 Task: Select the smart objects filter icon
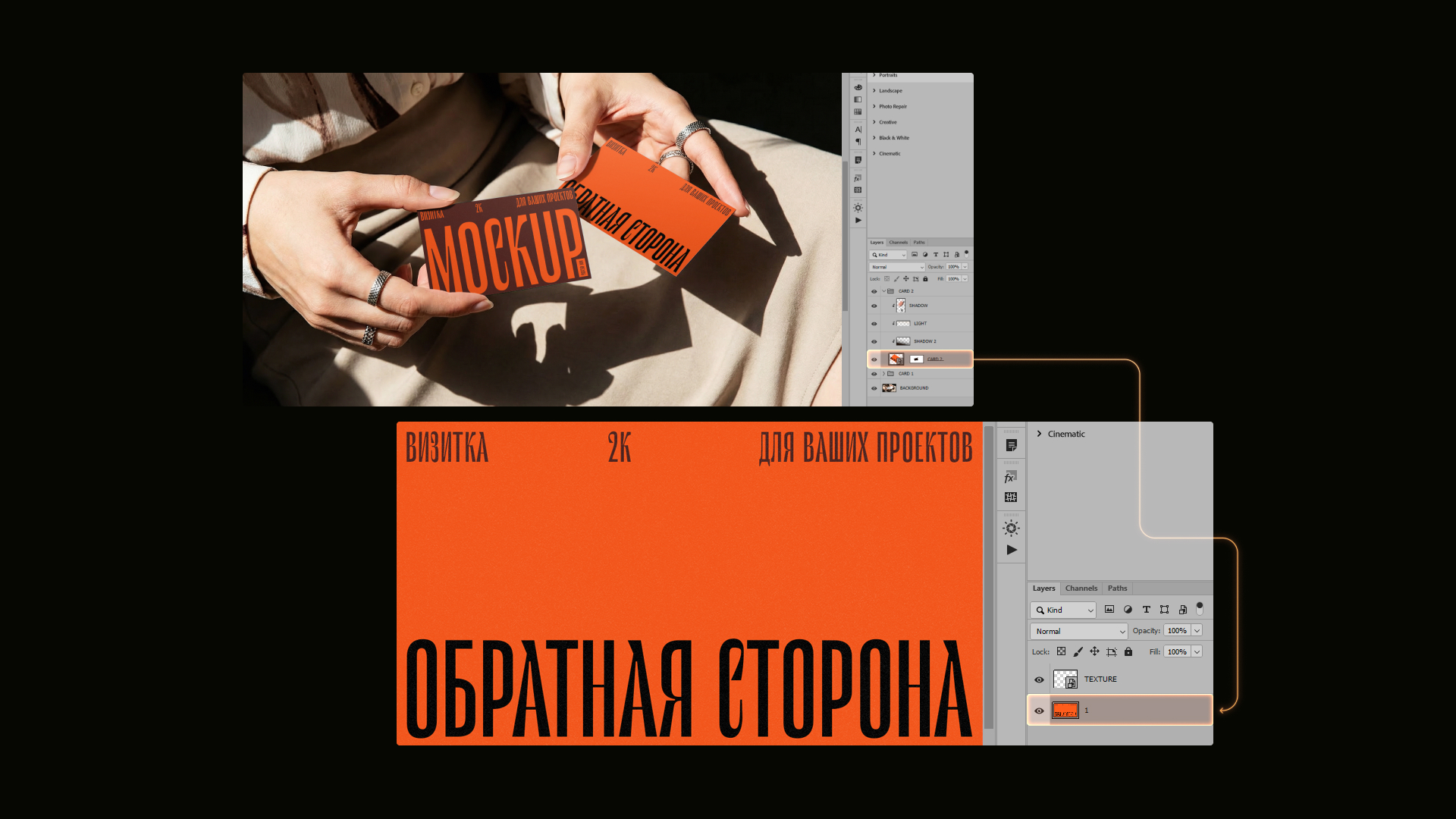tap(1183, 609)
